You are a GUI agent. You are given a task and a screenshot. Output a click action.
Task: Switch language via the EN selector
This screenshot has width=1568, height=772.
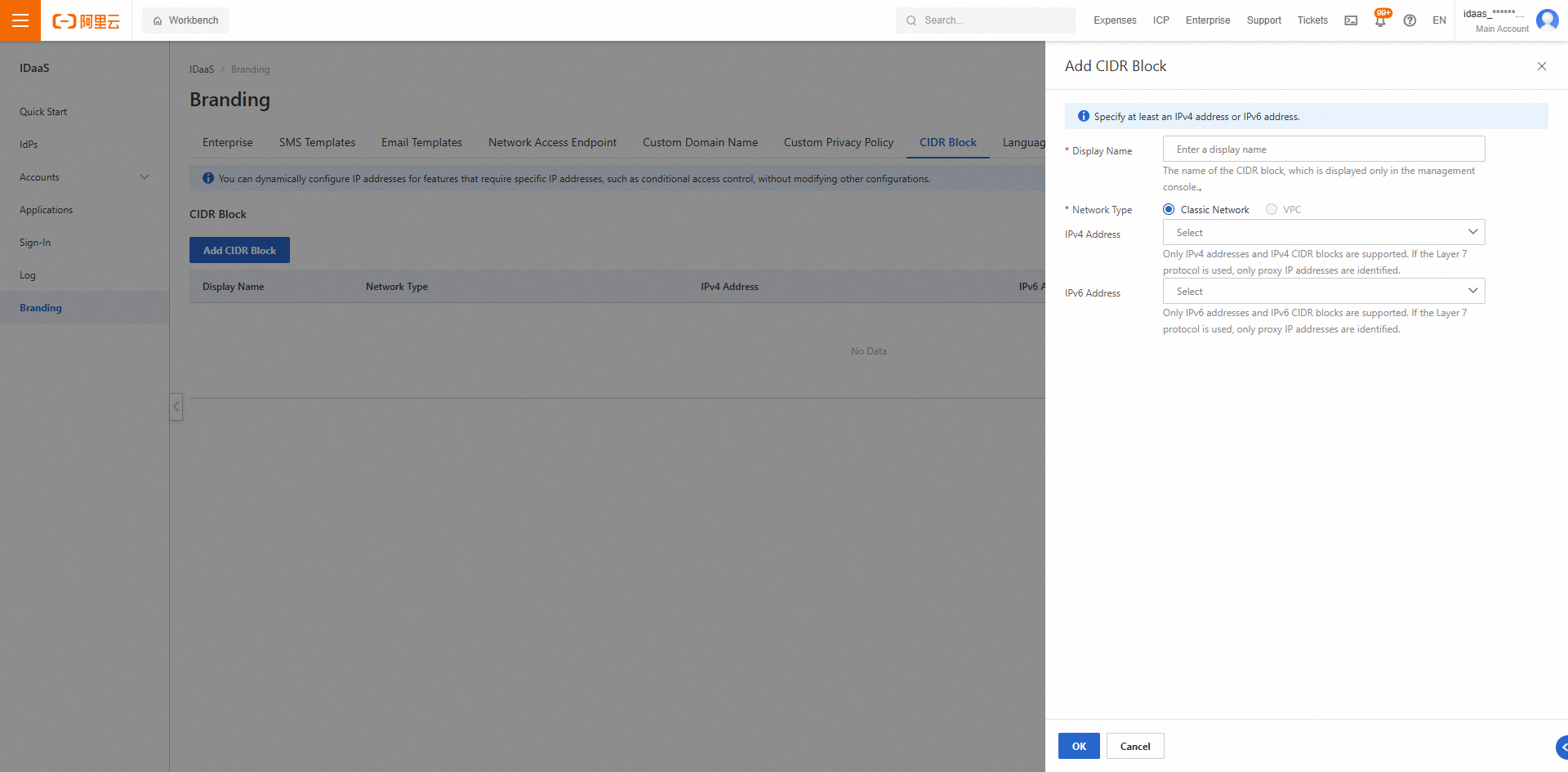(x=1440, y=20)
